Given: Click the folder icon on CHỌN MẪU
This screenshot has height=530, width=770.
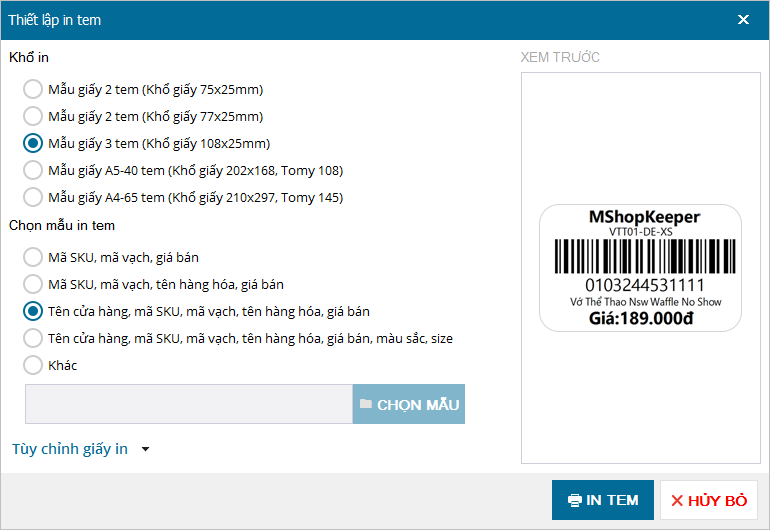Looking at the screenshot, I should coord(365,404).
